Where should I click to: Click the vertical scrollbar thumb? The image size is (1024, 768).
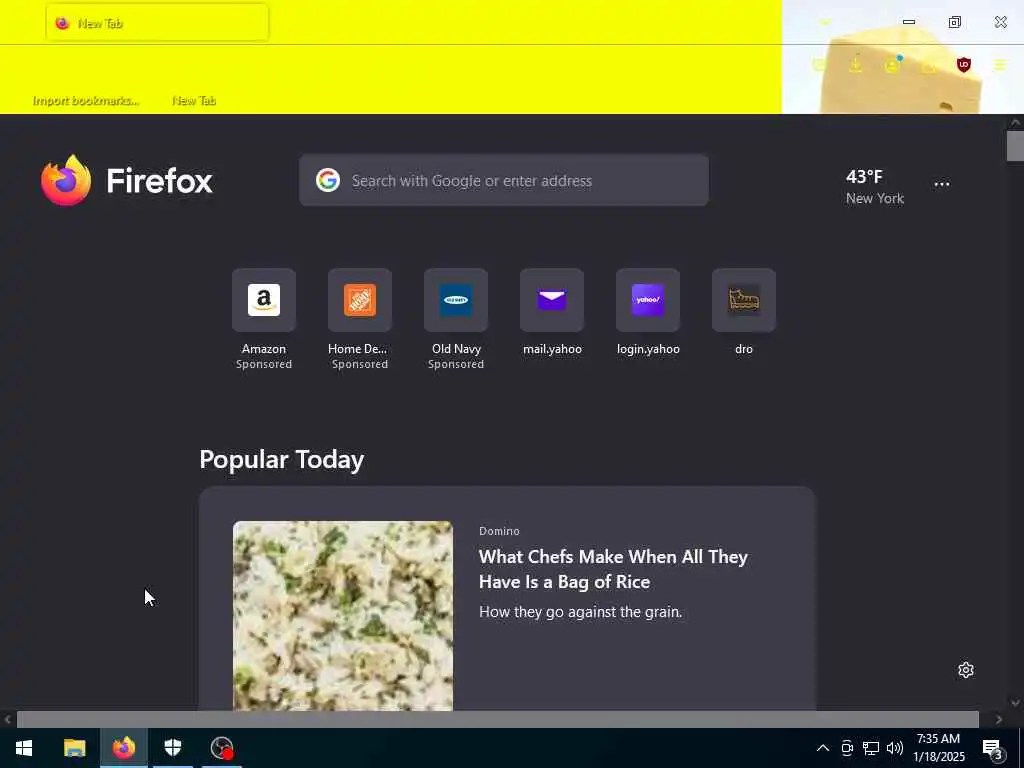click(1015, 146)
